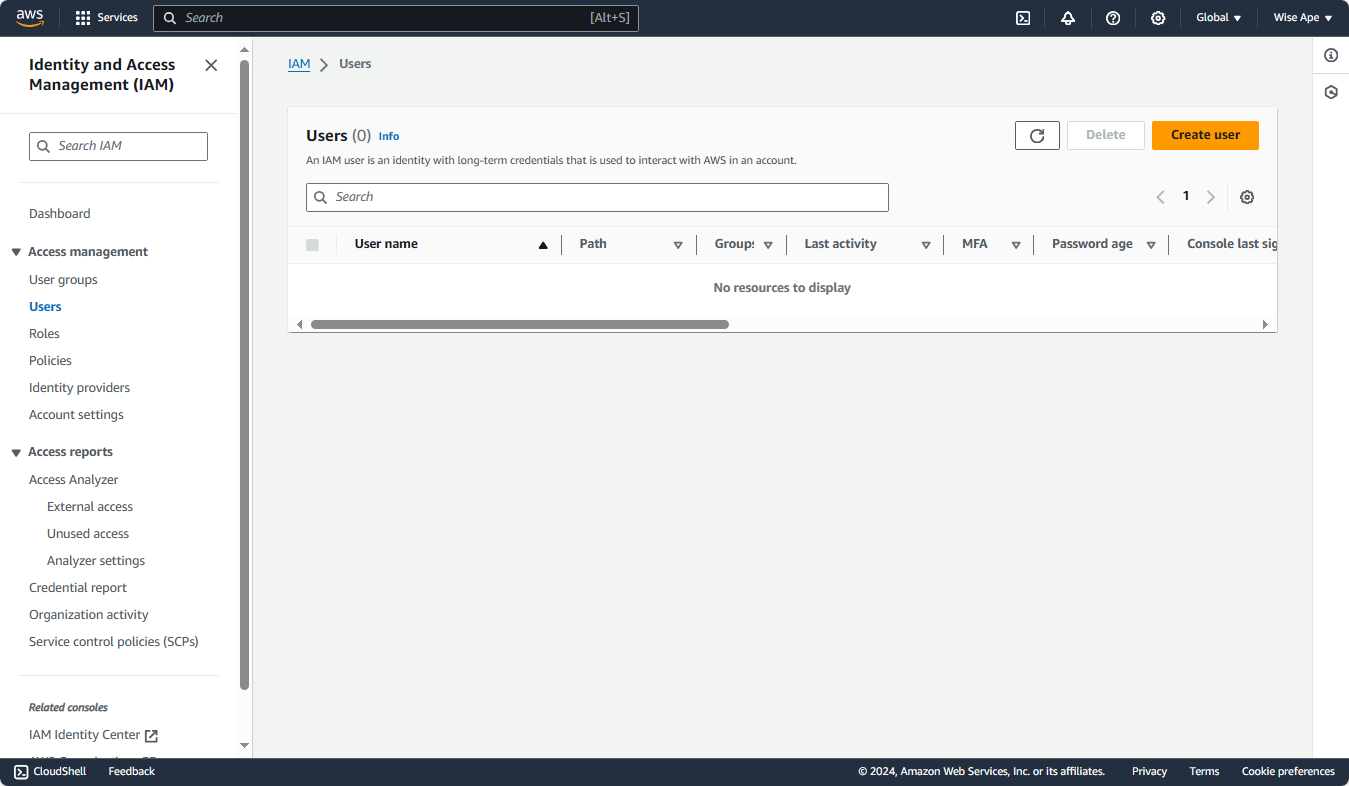Open the info panel icon on right edge

[1331, 55]
